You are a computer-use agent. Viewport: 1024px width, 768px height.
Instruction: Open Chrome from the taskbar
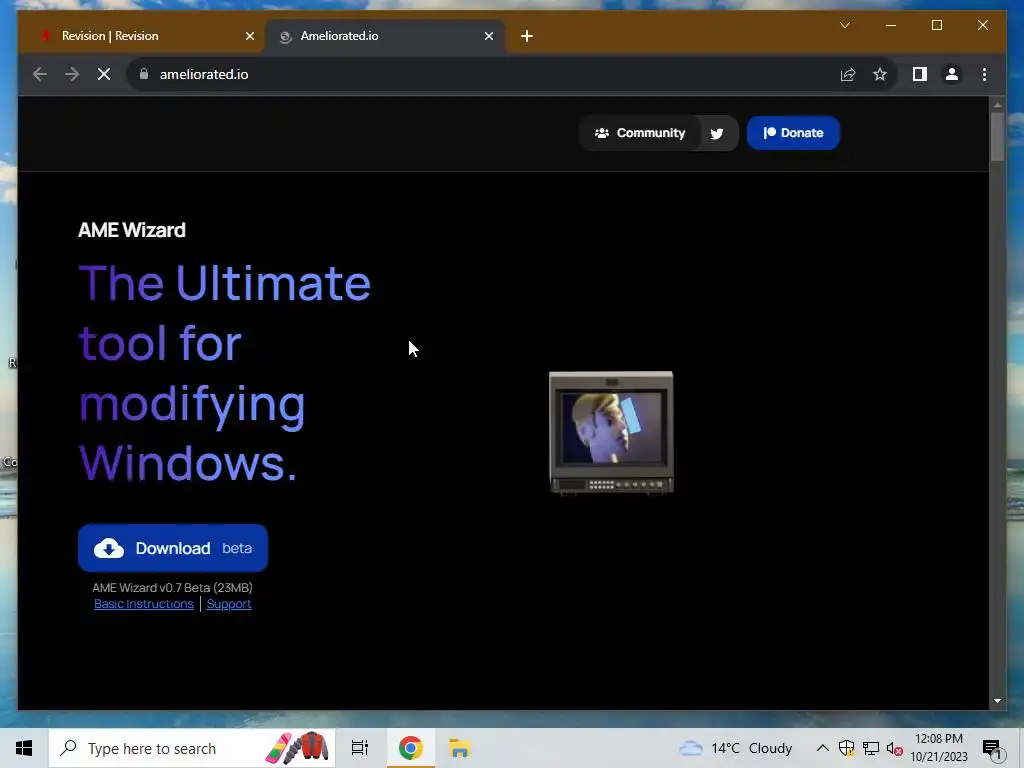point(411,748)
